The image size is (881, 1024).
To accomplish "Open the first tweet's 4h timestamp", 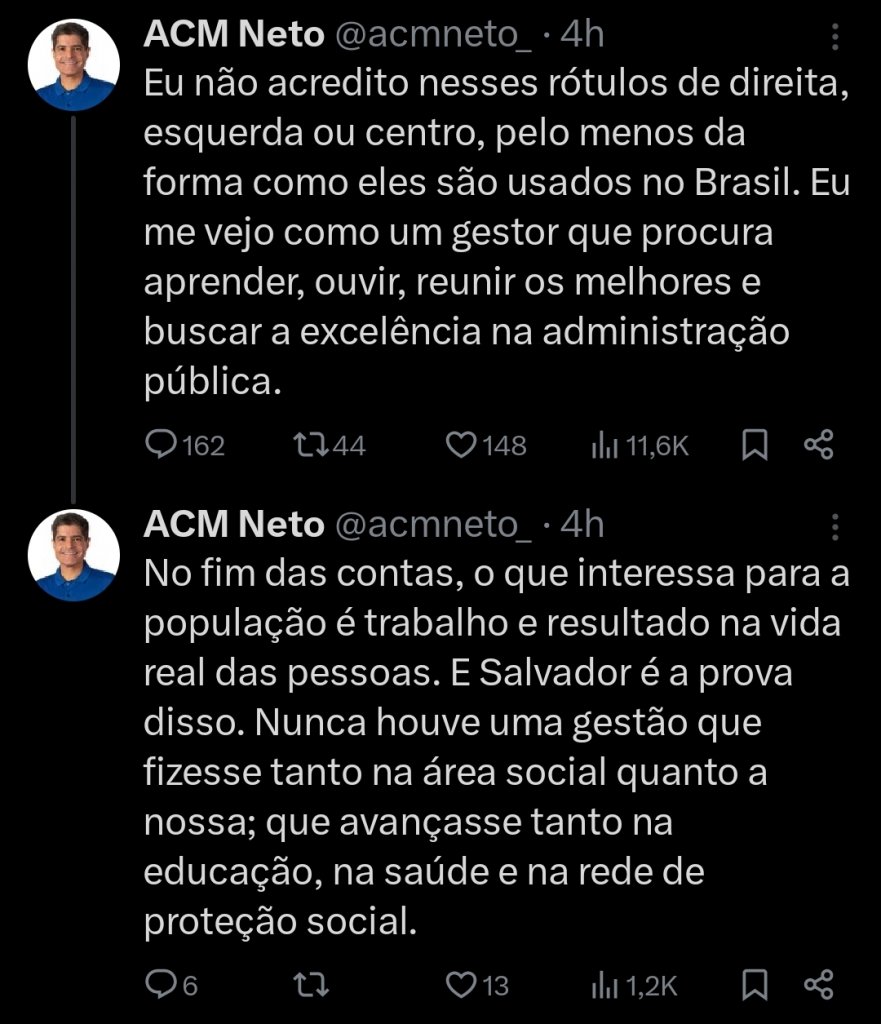I will [583, 35].
